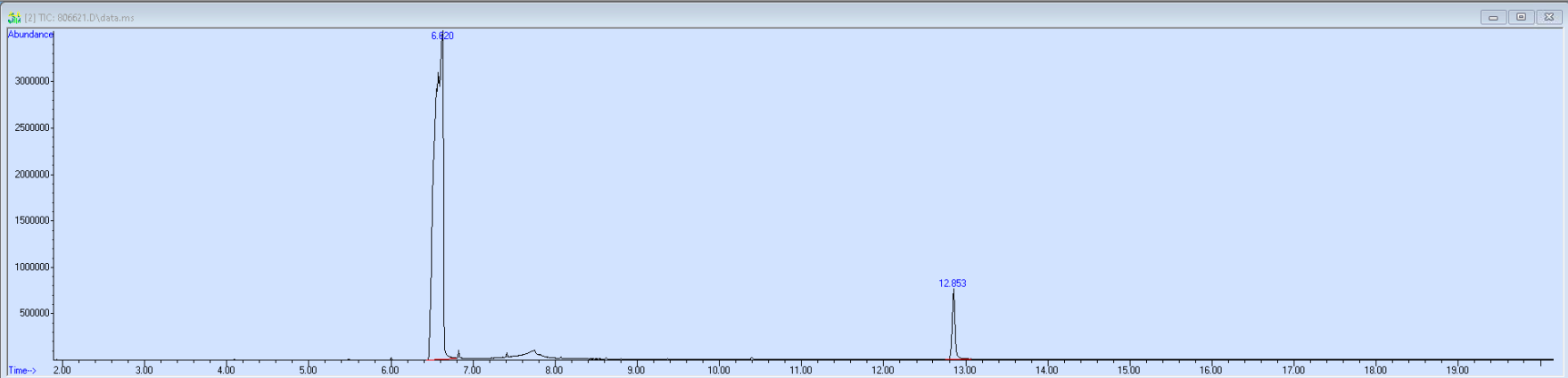1568x378 pixels.
Task: Click the Abundance axis label
Action: point(30,35)
